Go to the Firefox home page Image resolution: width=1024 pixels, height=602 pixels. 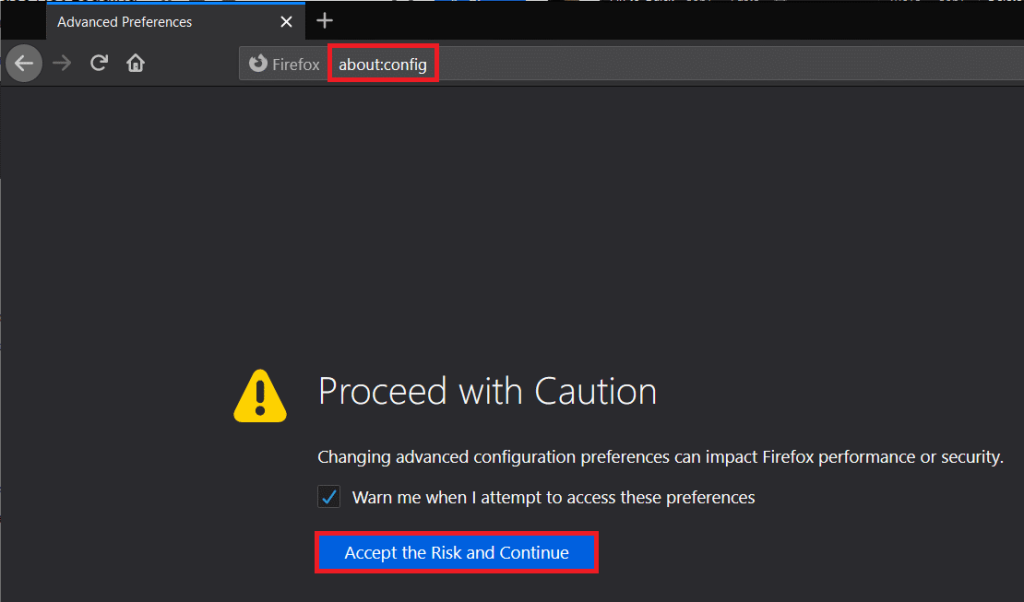pyautogui.click(x=135, y=64)
